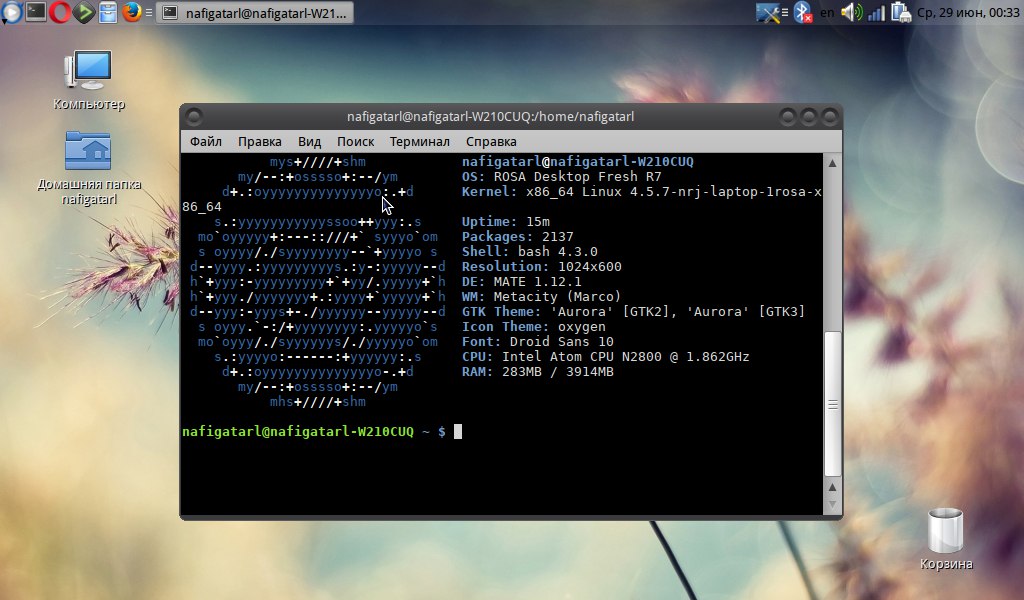Open the Корзина trash desktop icon
The height and width of the screenshot is (600, 1024).
(946, 539)
